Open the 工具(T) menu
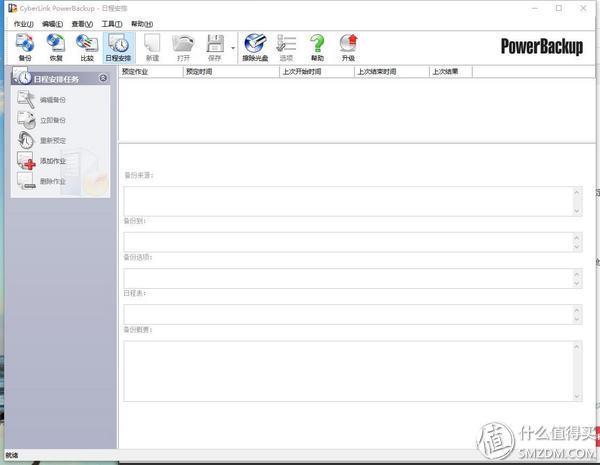This screenshot has height=465, width=600. coord(111,24)
